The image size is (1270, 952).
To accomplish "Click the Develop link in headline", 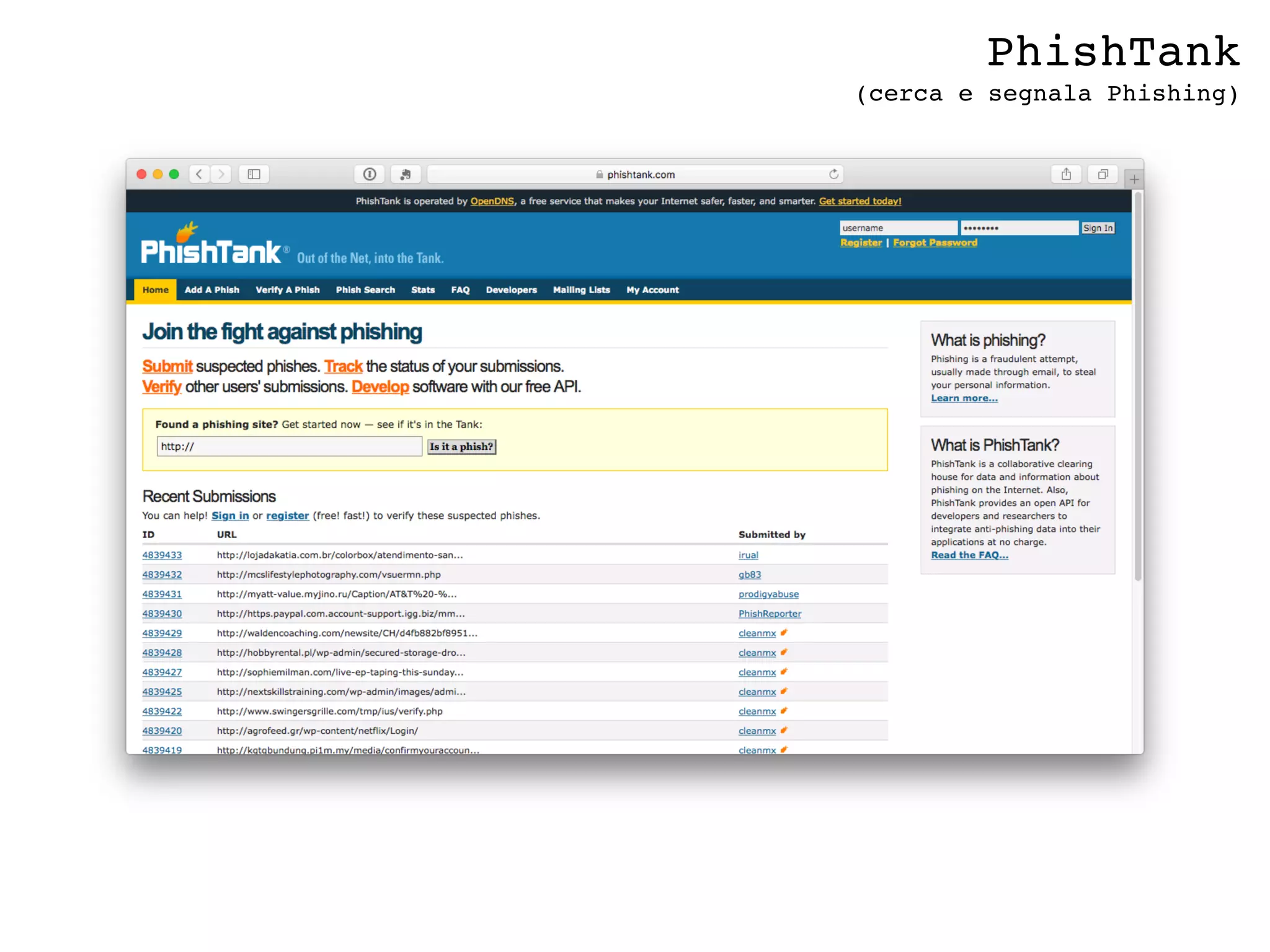I will (x=380, y=387).
